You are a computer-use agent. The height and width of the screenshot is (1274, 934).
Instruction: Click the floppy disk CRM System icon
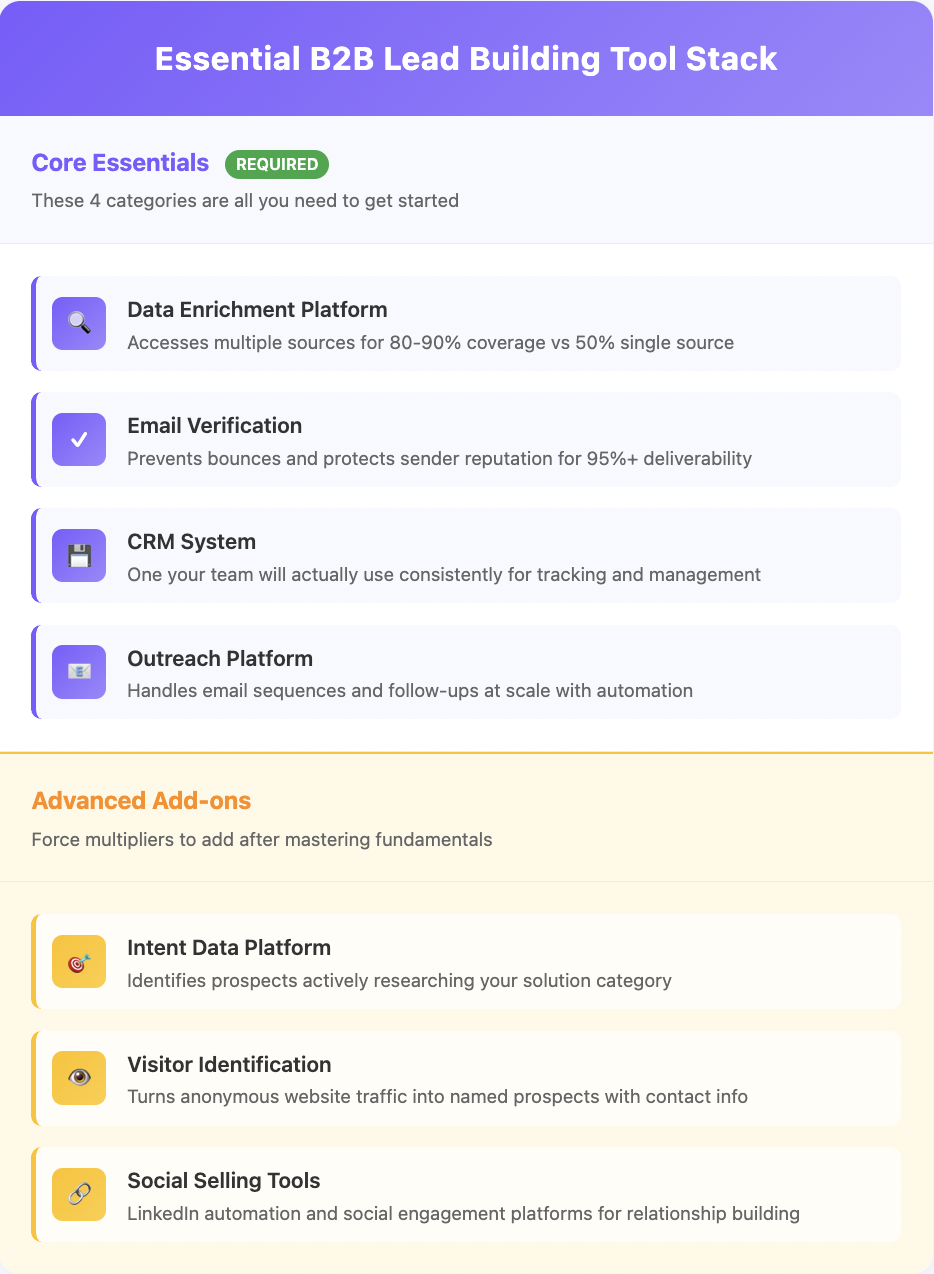tap(79, 555)
